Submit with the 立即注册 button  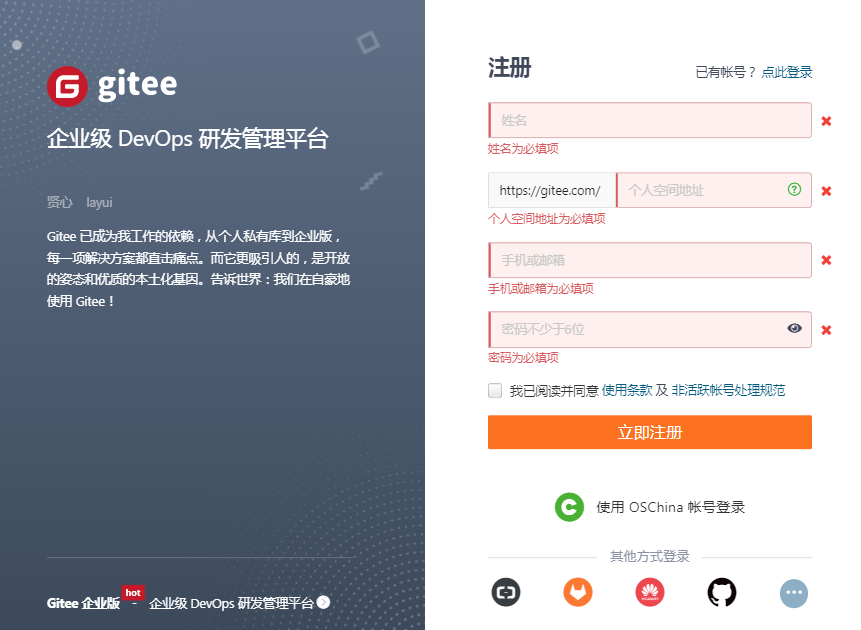(650, 432)
